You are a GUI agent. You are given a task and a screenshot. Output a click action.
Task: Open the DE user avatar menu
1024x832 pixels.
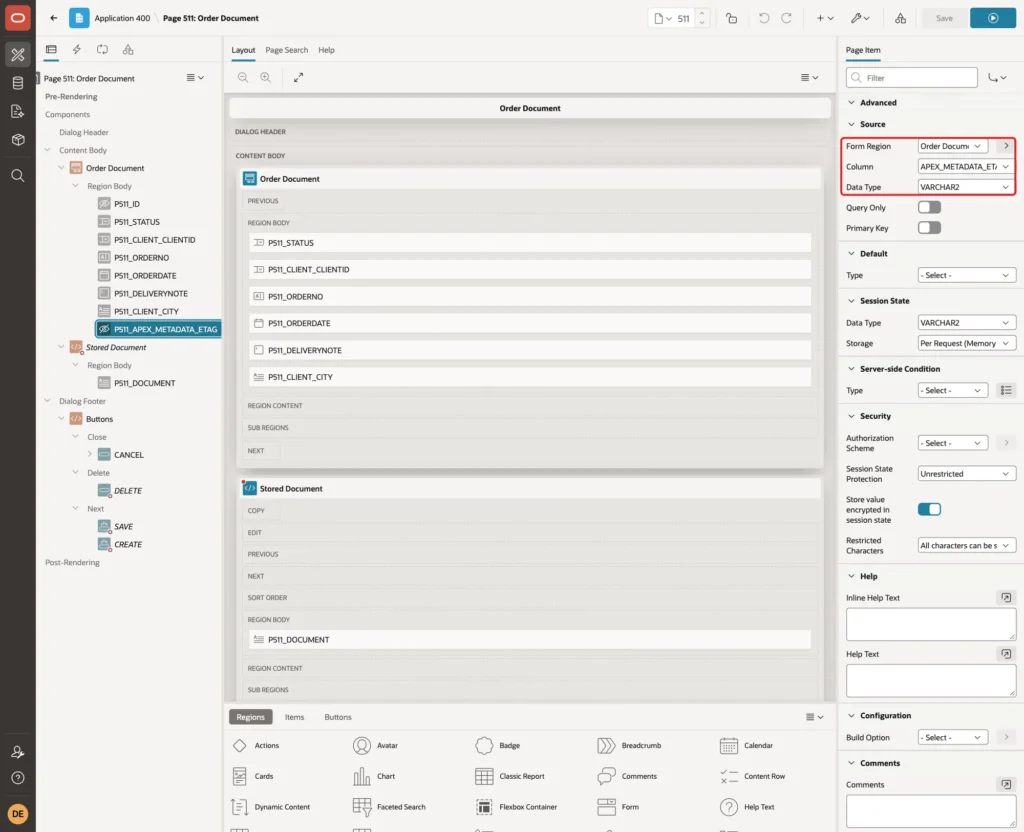pos(18,814)
